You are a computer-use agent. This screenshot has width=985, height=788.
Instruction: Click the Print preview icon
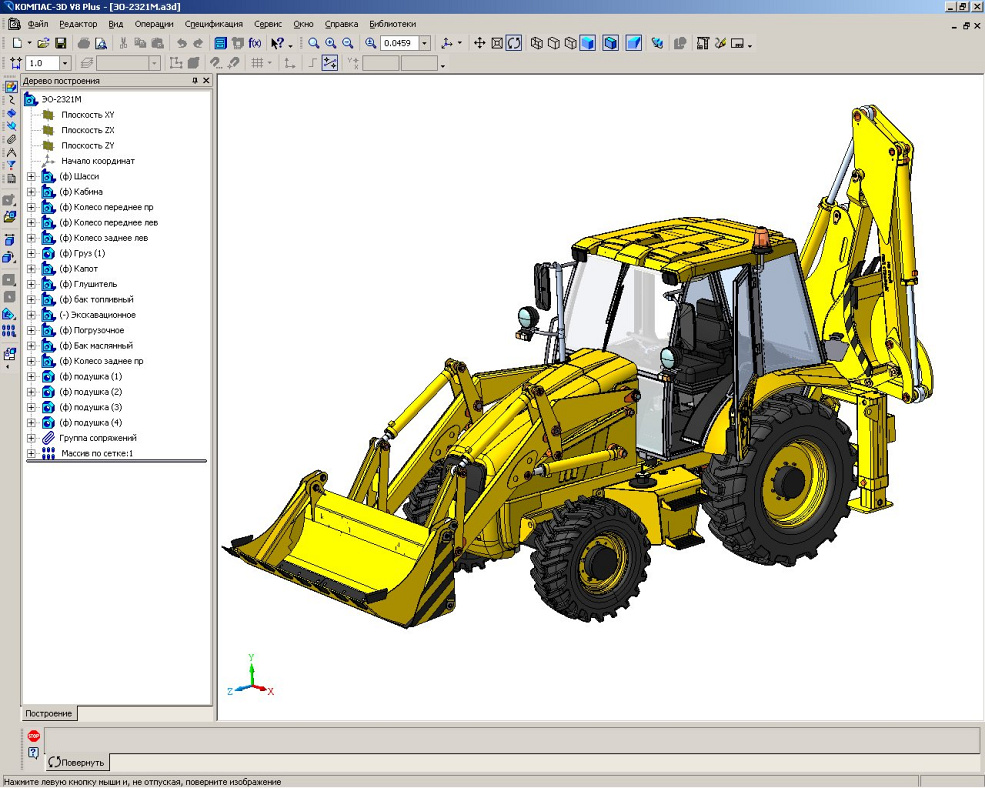click(x=100, y=43)
